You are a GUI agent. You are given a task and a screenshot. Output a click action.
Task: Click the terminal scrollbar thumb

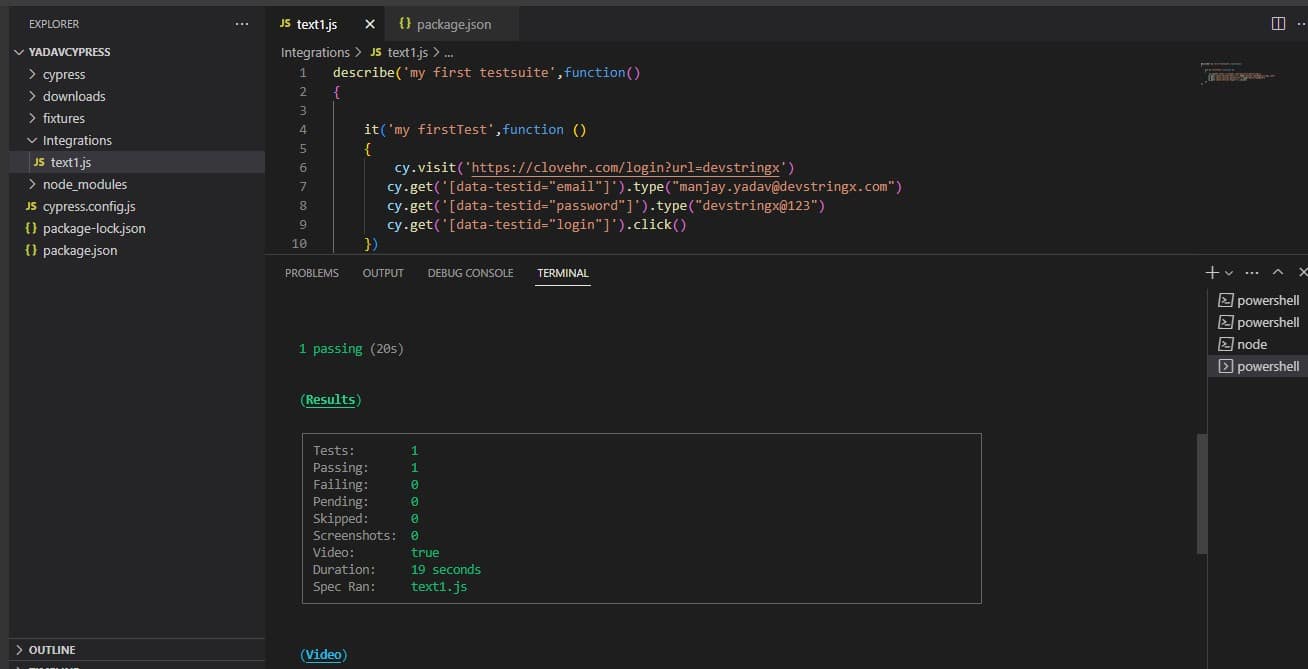tap(1201, 493)
